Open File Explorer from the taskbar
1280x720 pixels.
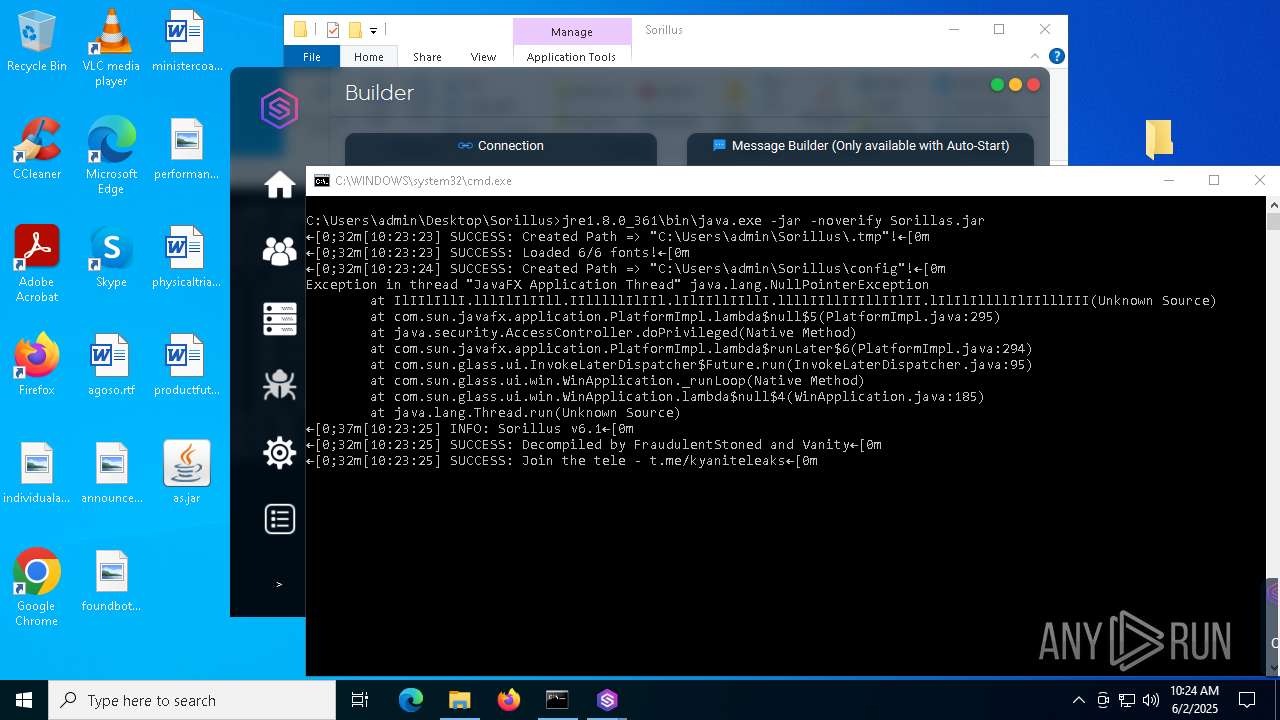coord(459,700)
